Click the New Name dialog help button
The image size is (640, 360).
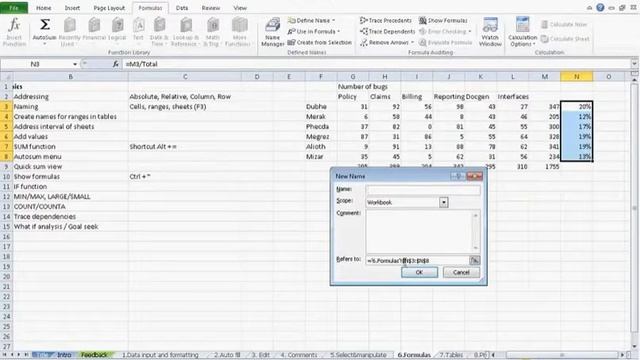click(458, 176)
